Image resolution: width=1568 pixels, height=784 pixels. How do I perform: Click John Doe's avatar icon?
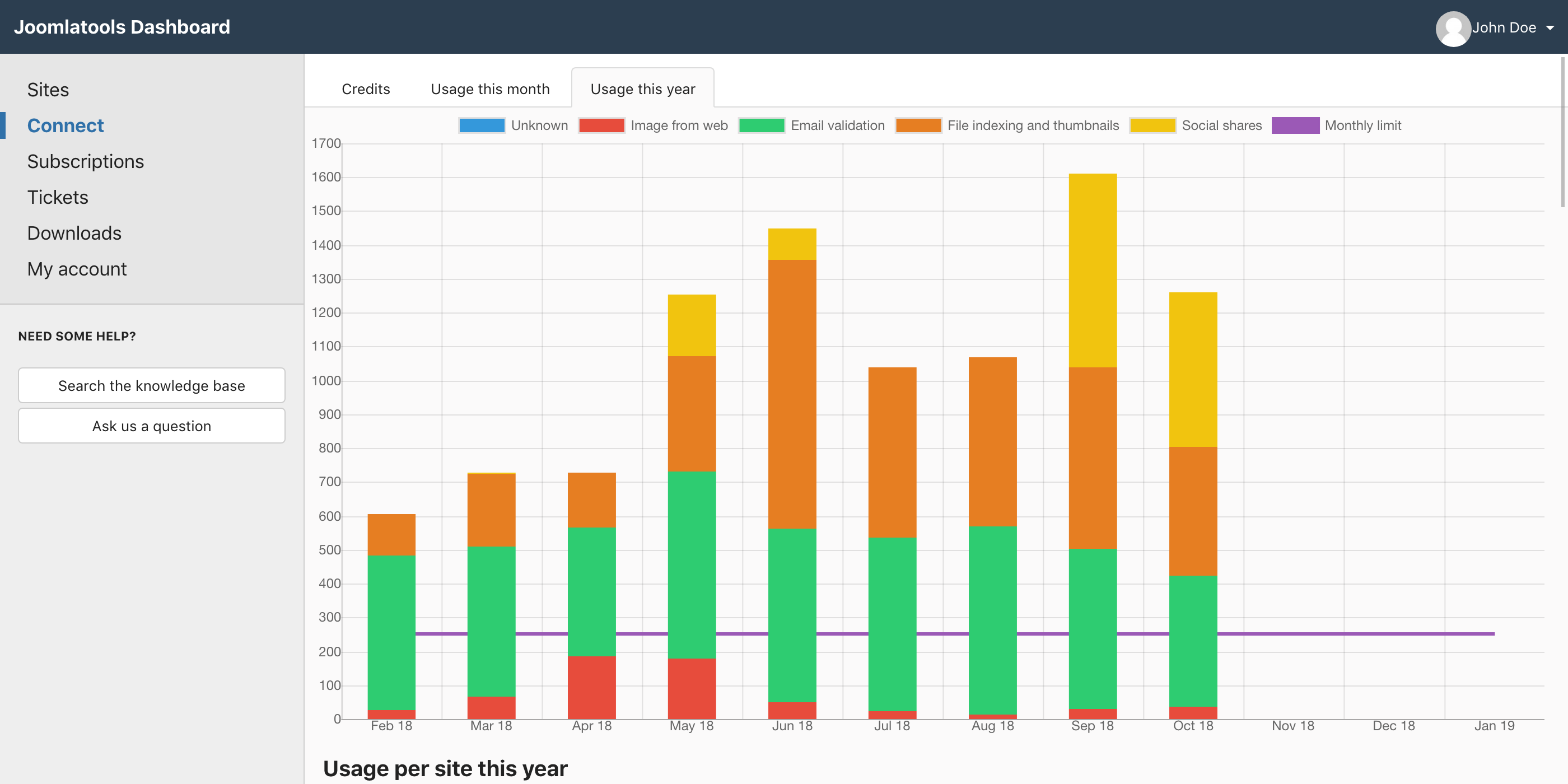click(1453, 28)
